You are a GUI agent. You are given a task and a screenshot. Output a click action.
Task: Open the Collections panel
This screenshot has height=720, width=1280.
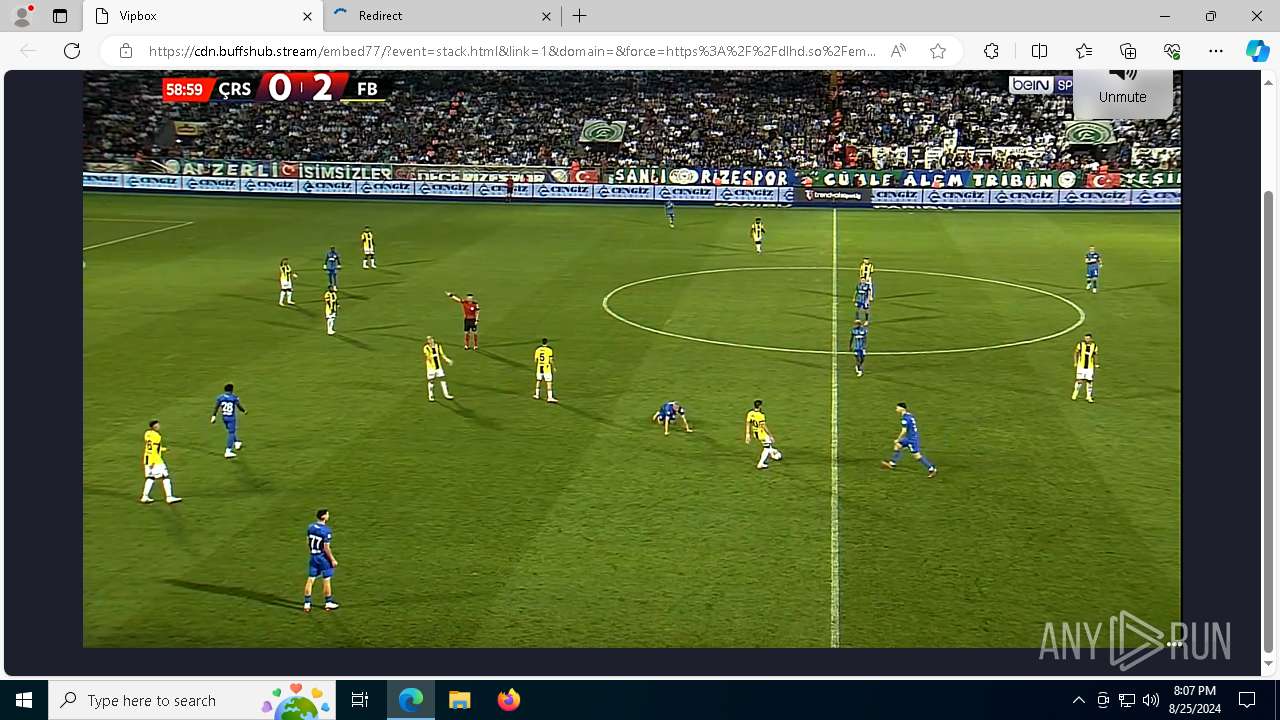(1128, 51)
